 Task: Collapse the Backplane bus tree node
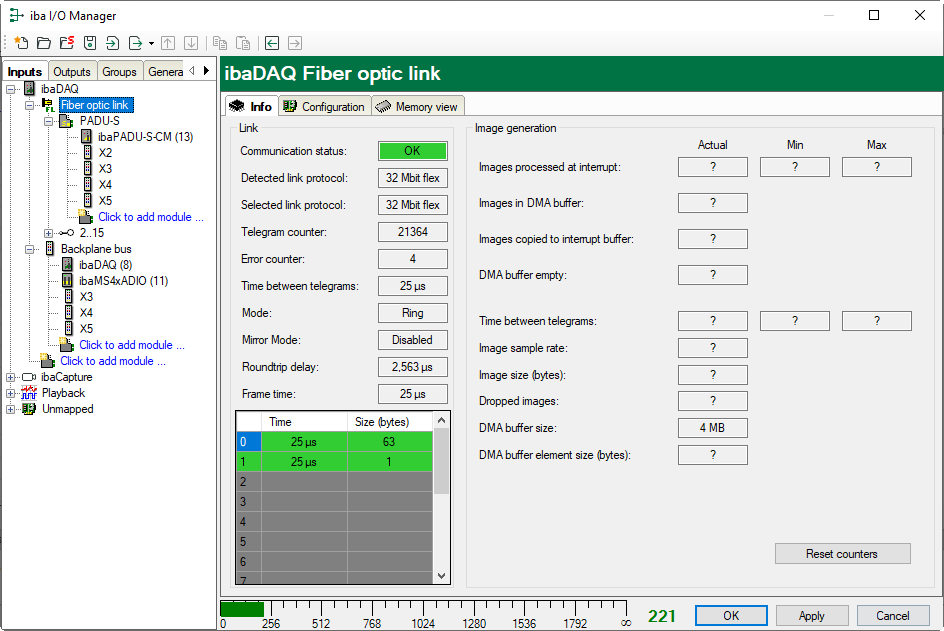[30, 249]
